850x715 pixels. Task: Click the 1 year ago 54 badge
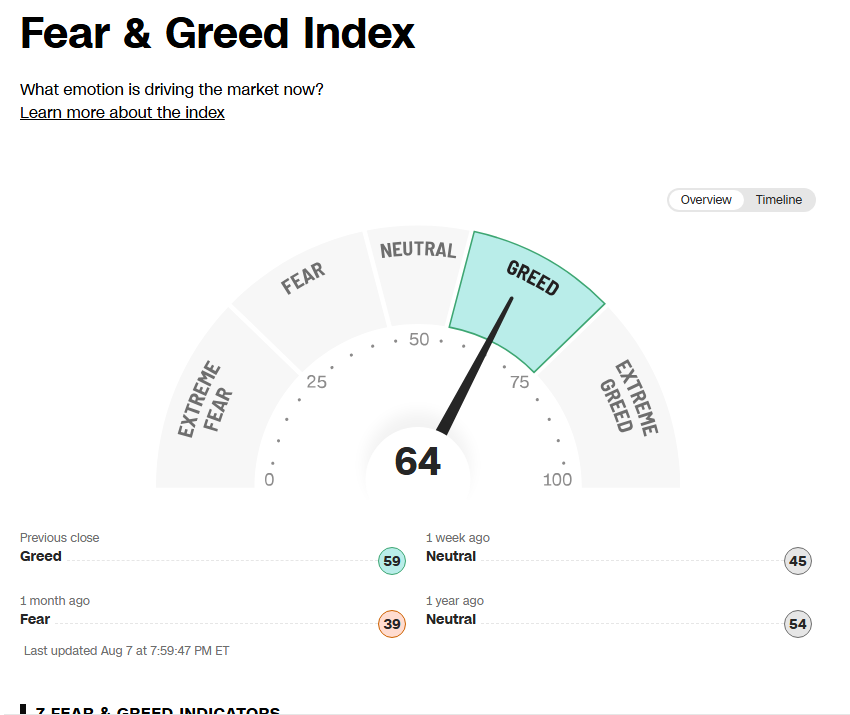point(797,624)
